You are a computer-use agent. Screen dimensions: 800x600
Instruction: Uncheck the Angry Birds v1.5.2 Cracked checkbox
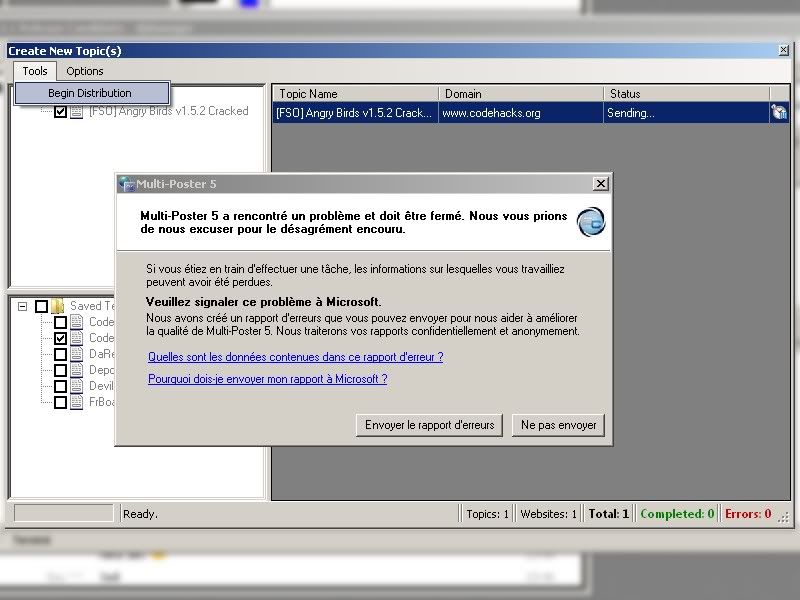[x=60, y=111]
